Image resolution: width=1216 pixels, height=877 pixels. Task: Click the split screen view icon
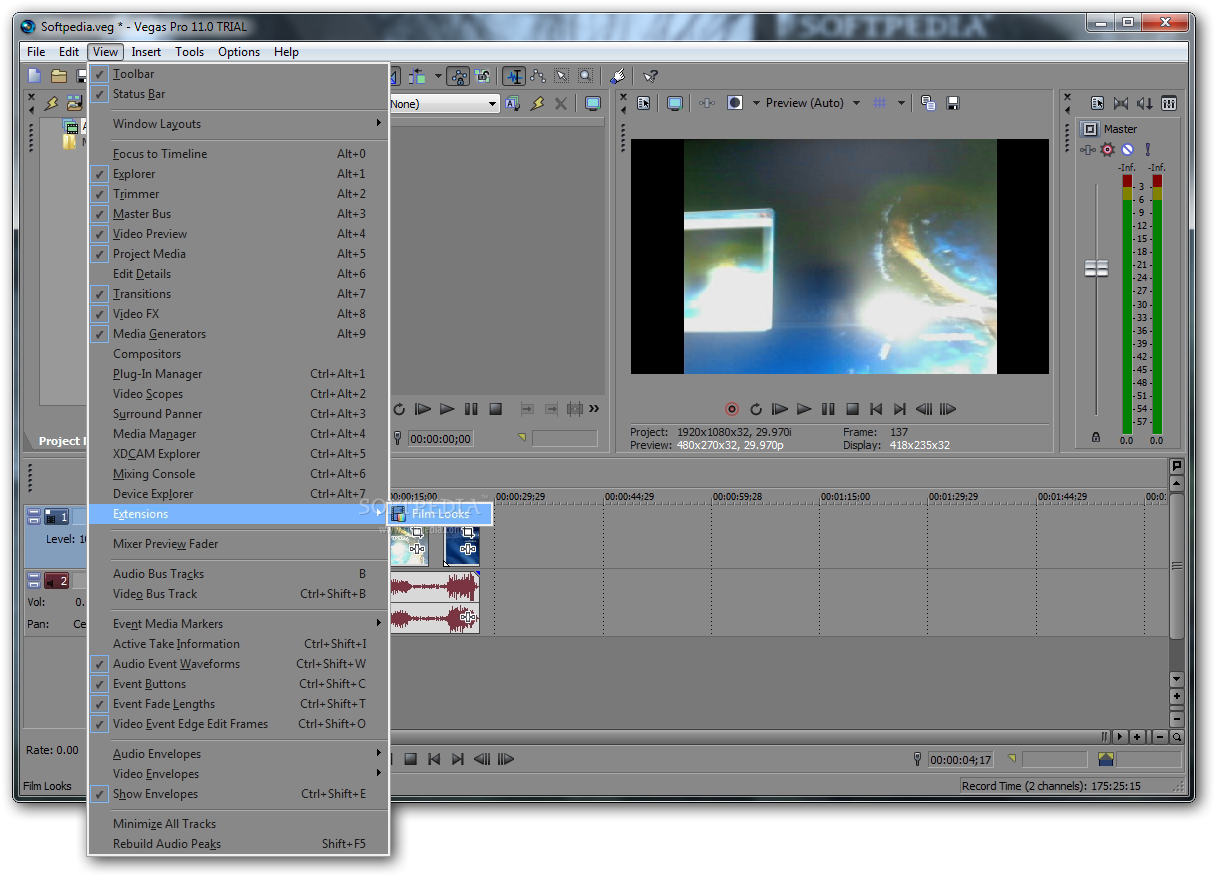[735, 103]
